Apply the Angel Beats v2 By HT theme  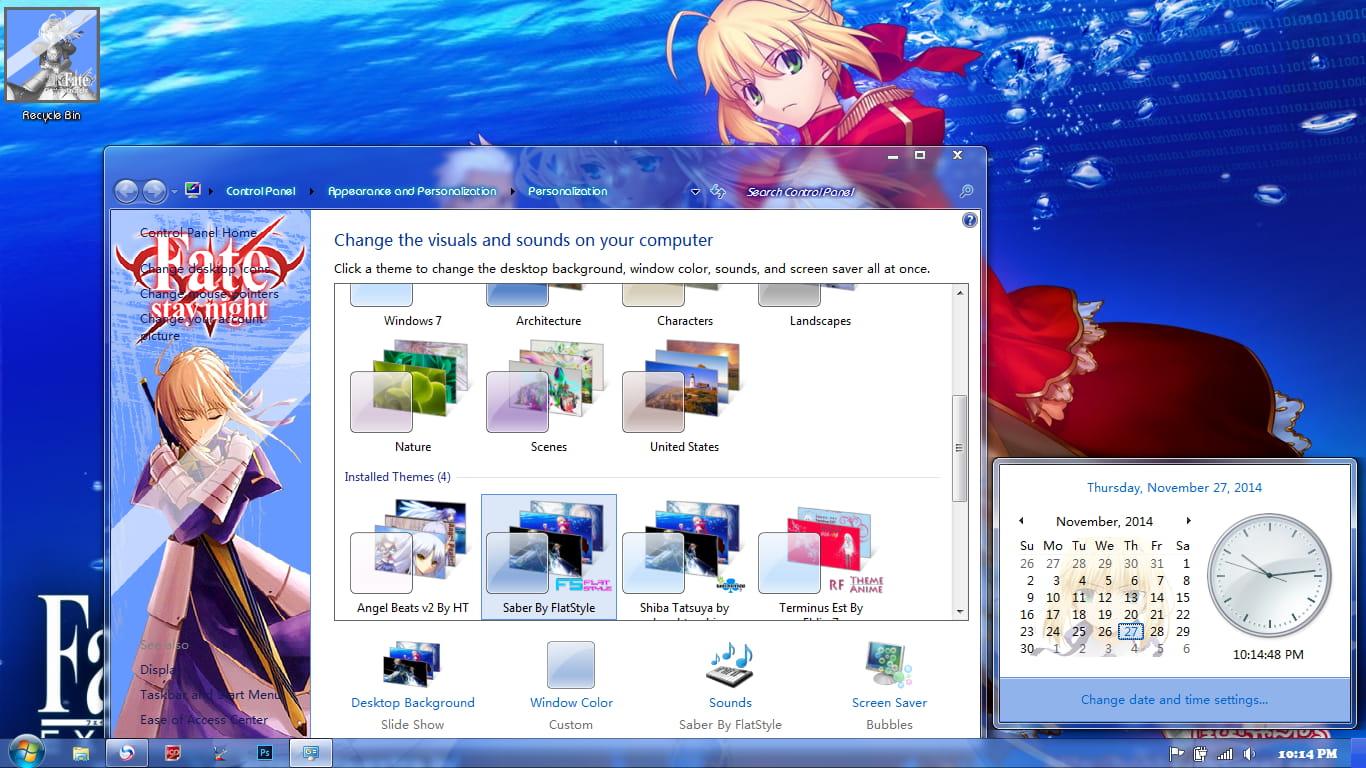[412, 550]
